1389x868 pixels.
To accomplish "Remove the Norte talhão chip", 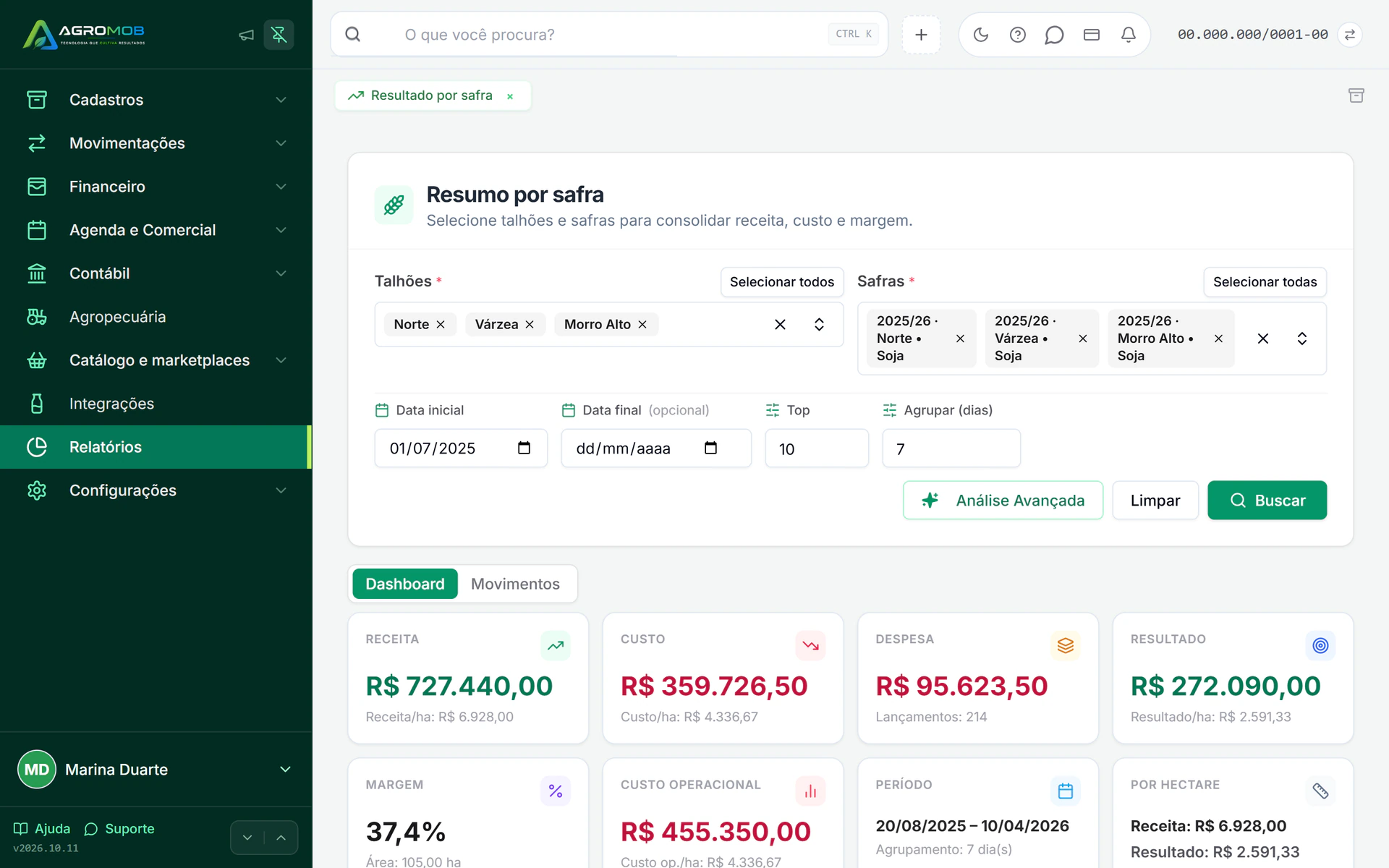I will (441, 324).
